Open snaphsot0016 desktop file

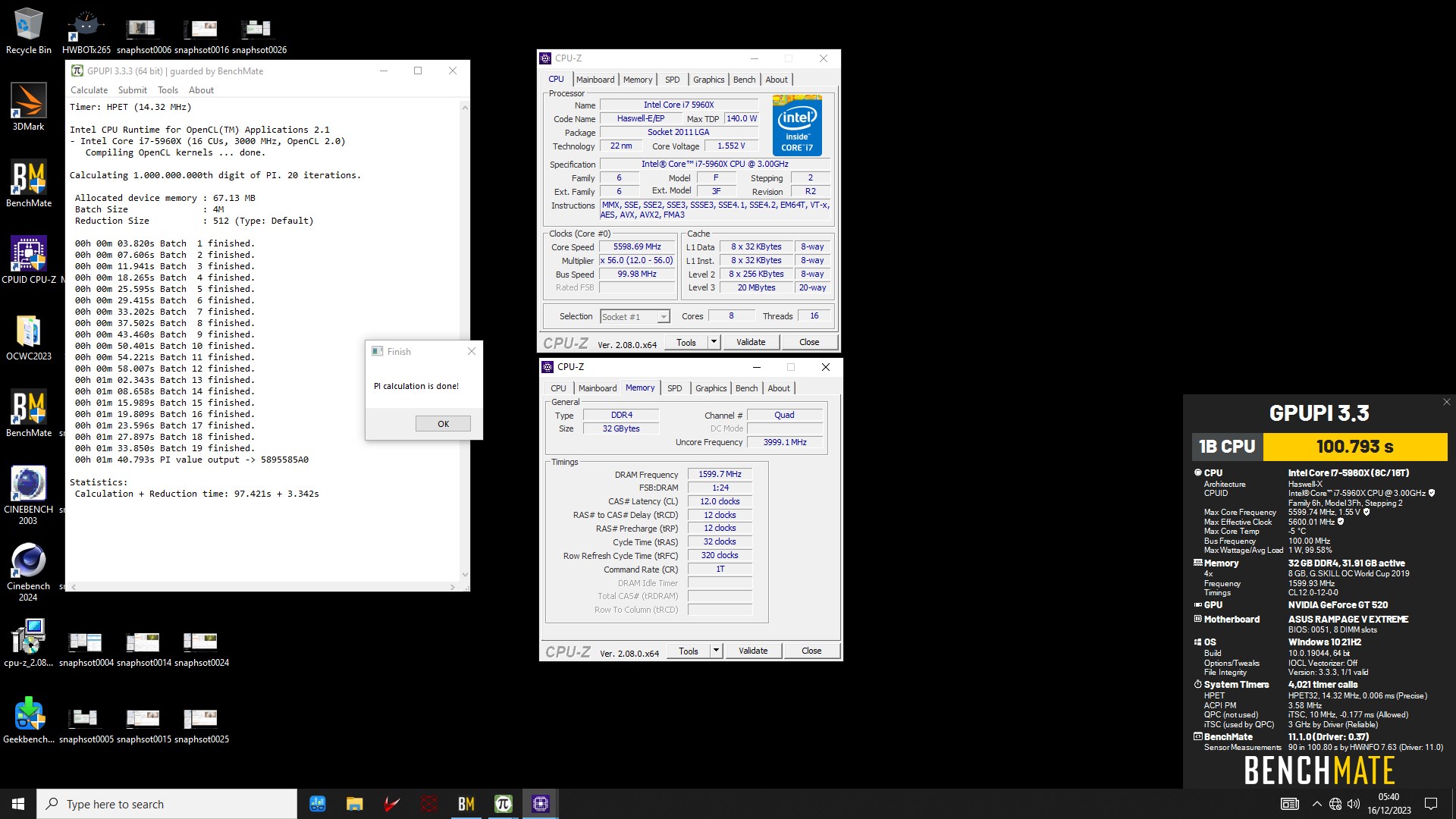pos(201,35)
